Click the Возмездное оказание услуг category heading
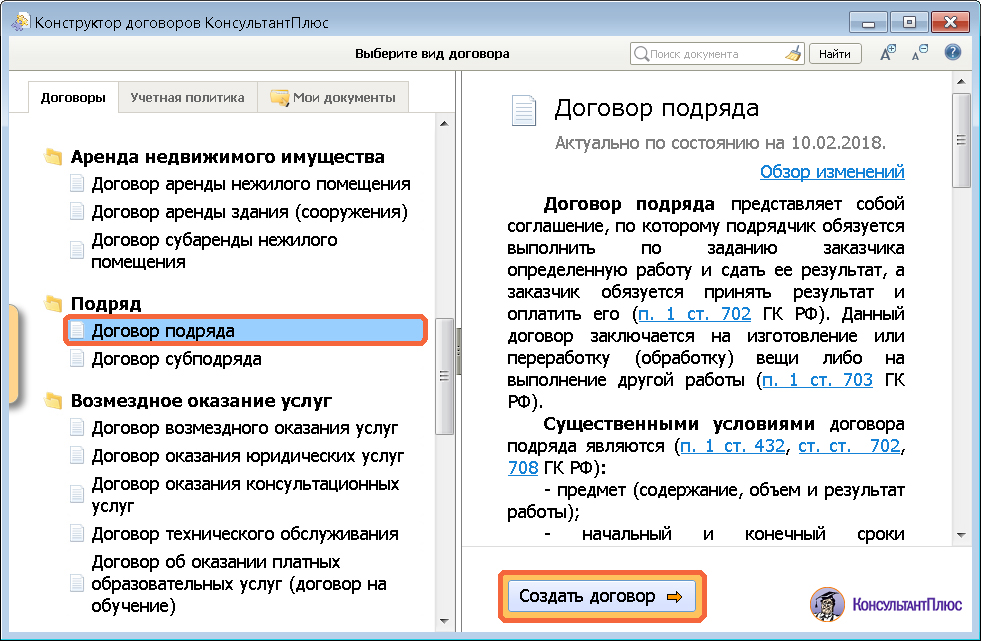 pos(201,401)
